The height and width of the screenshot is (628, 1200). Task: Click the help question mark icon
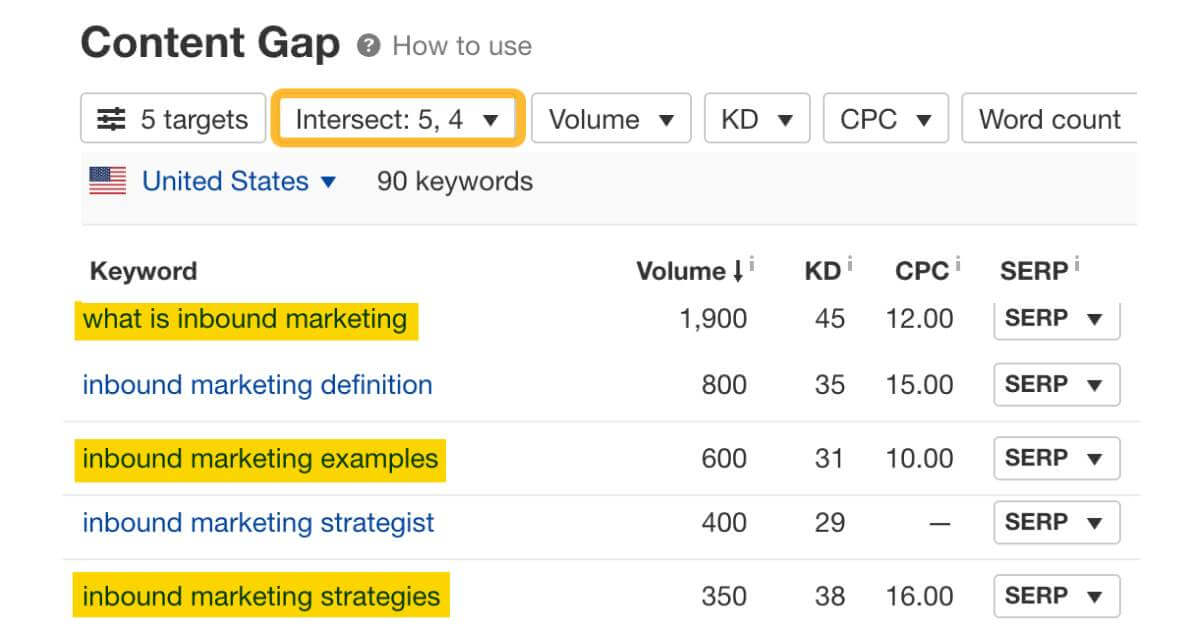[369, 46]
